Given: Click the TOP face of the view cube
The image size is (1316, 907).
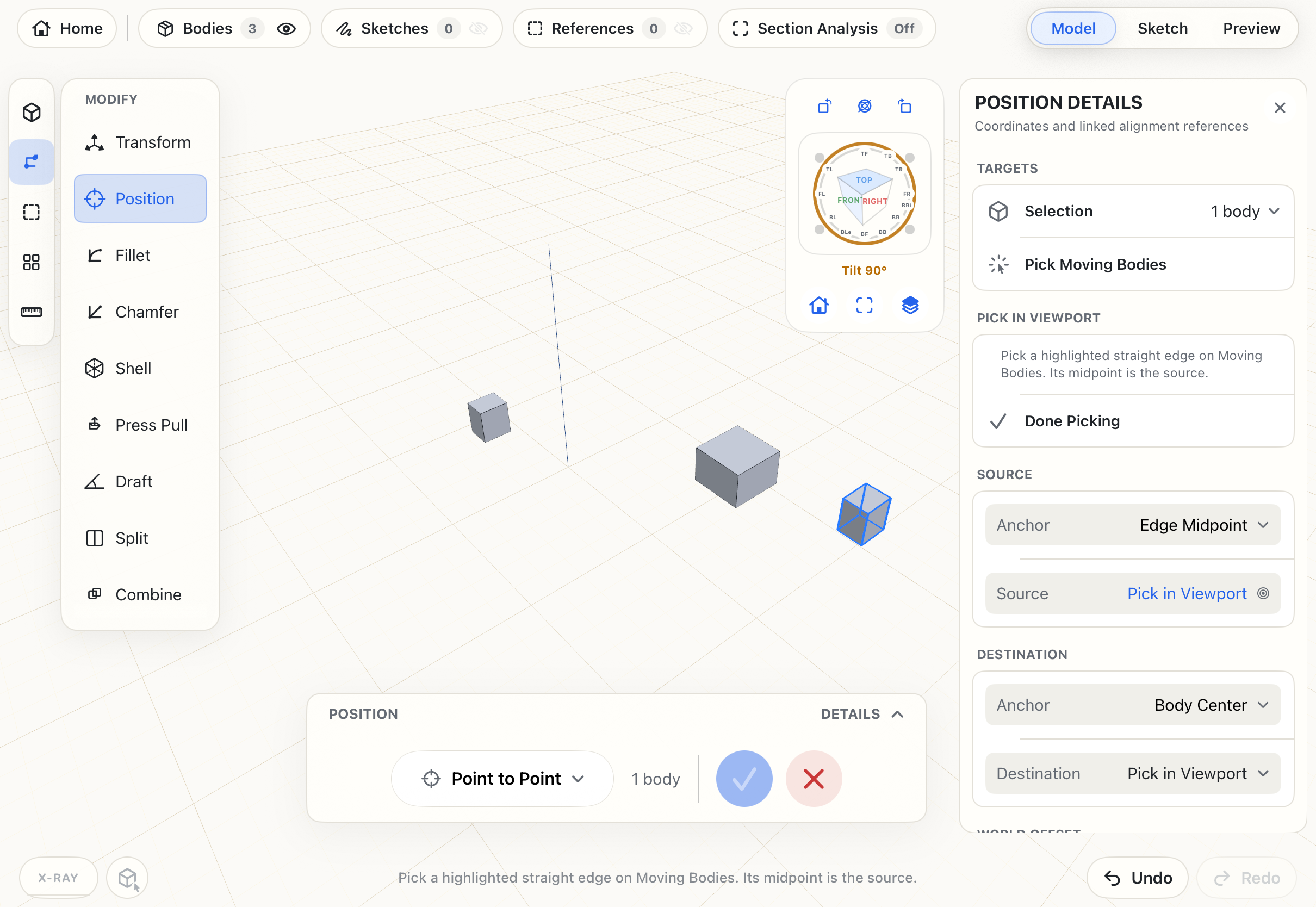Looking at the screenshot, I should tap(864, 180).
